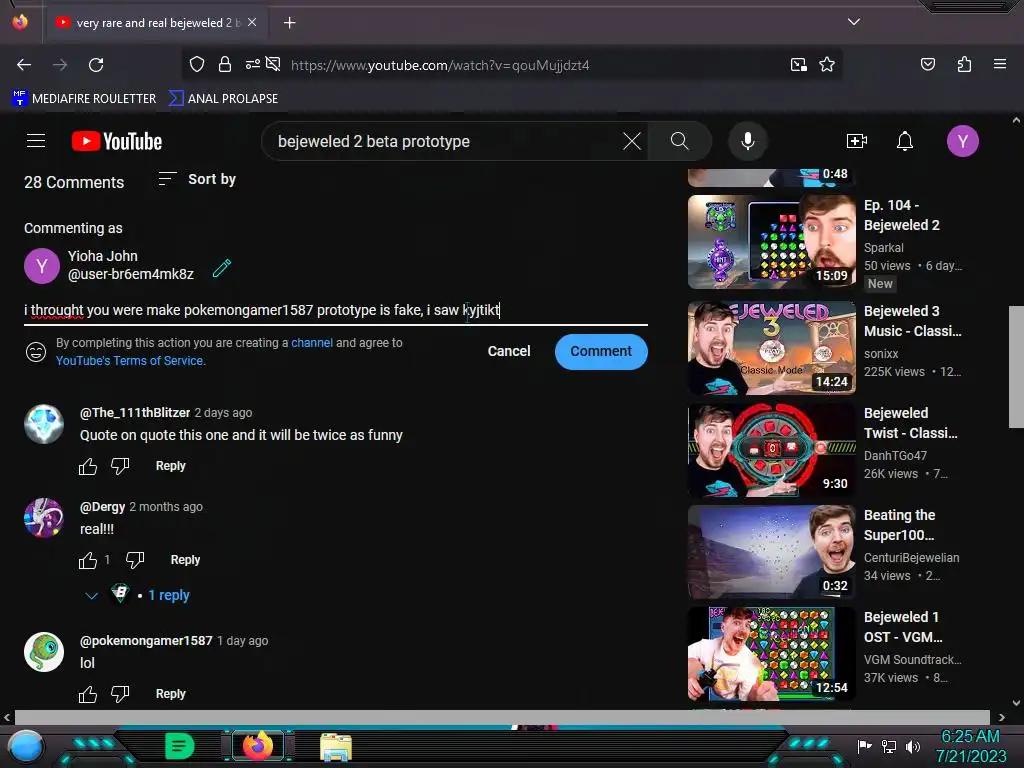Open the Windows Start orb
This screenshot has height=768, width=1024.
tap(26, 747)
